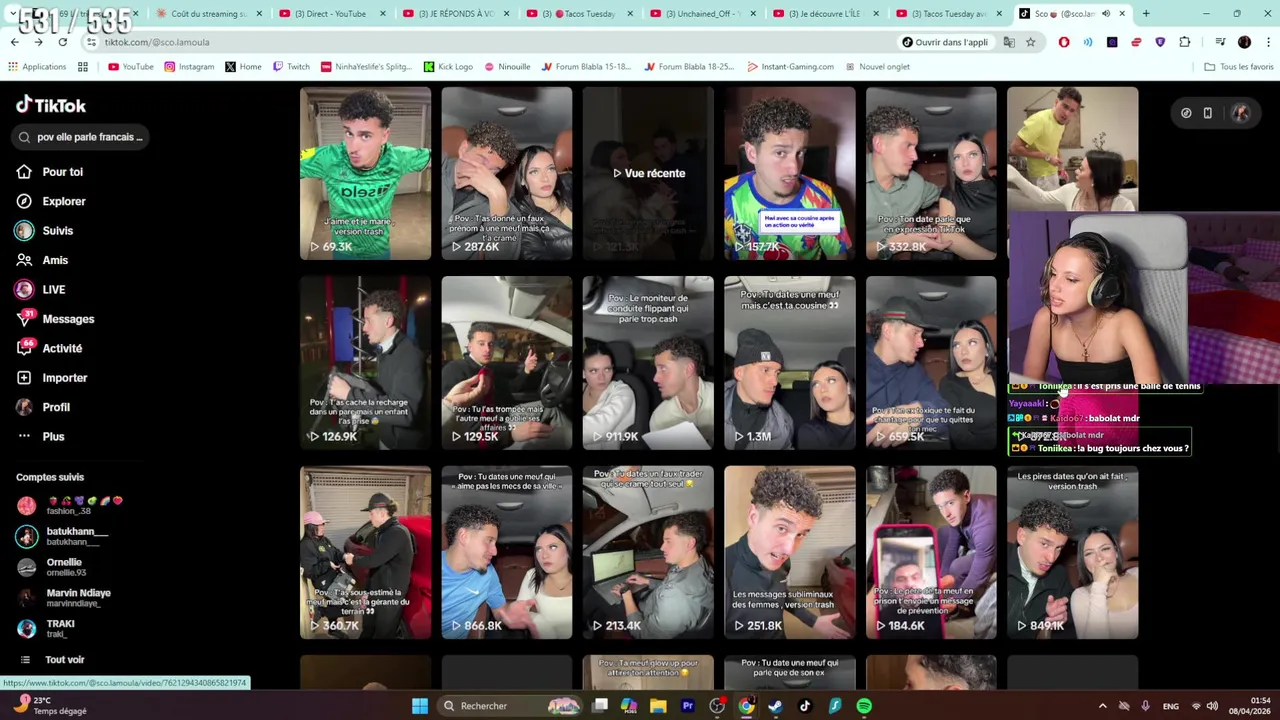Image resolution: width=1280 pixels, height=720 pixels.
Task: Switch to Coût du streaming tab
Action: pos(208,14)
